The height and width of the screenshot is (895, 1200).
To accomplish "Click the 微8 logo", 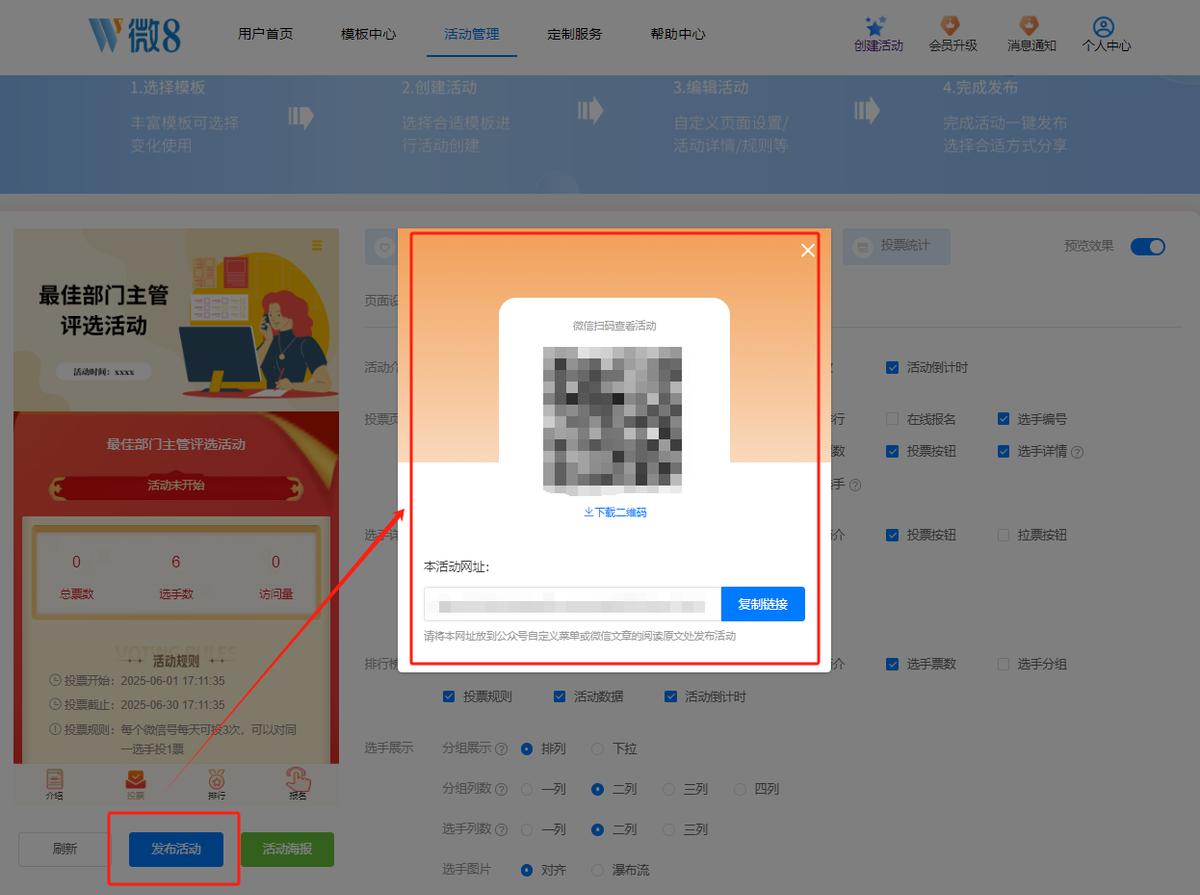I will (134, 35).
